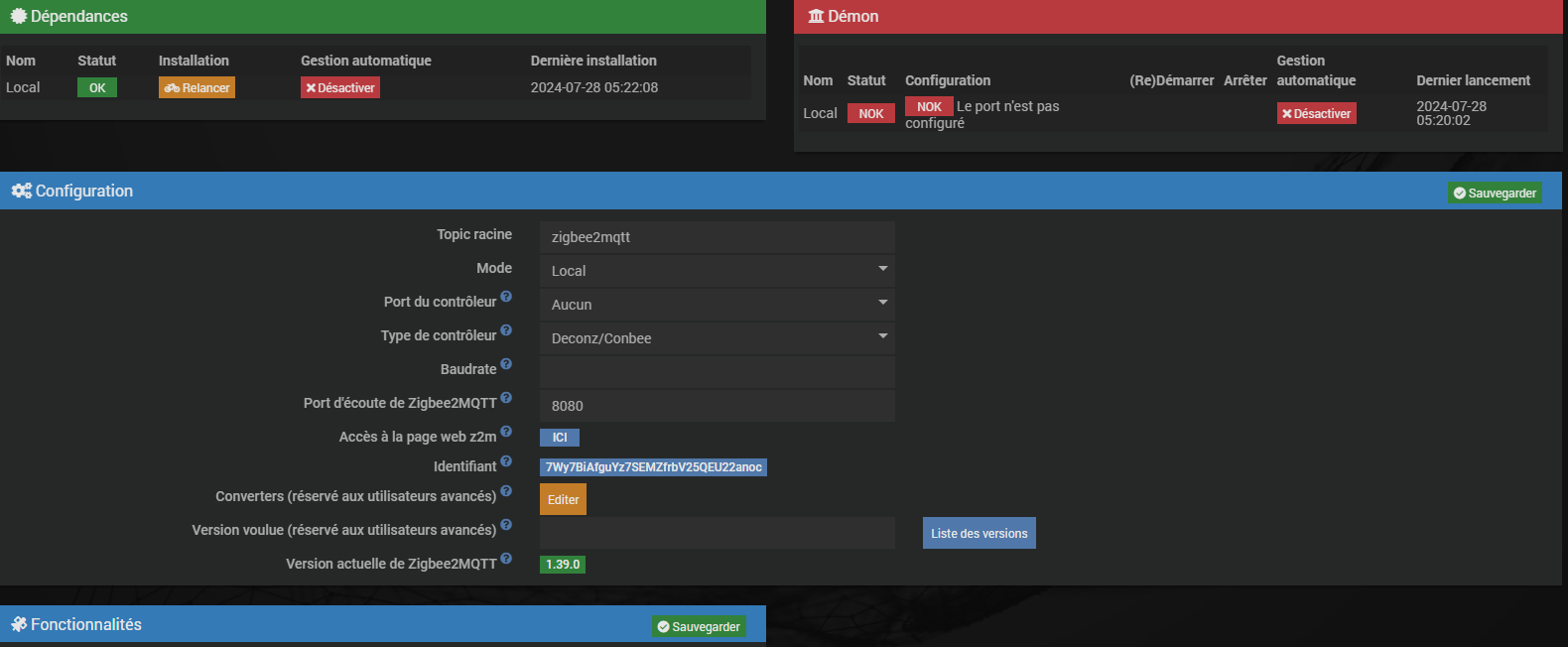
Task: Click help icon beside Version voulue label
Action: pyautogui.click(x=506, y=524)
